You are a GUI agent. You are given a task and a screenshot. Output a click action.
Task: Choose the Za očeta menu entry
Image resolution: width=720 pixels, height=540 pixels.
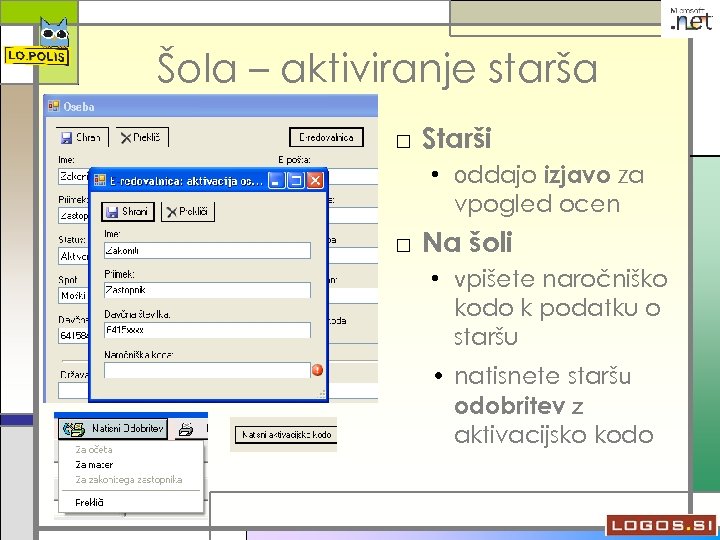[x=94, y=450]
